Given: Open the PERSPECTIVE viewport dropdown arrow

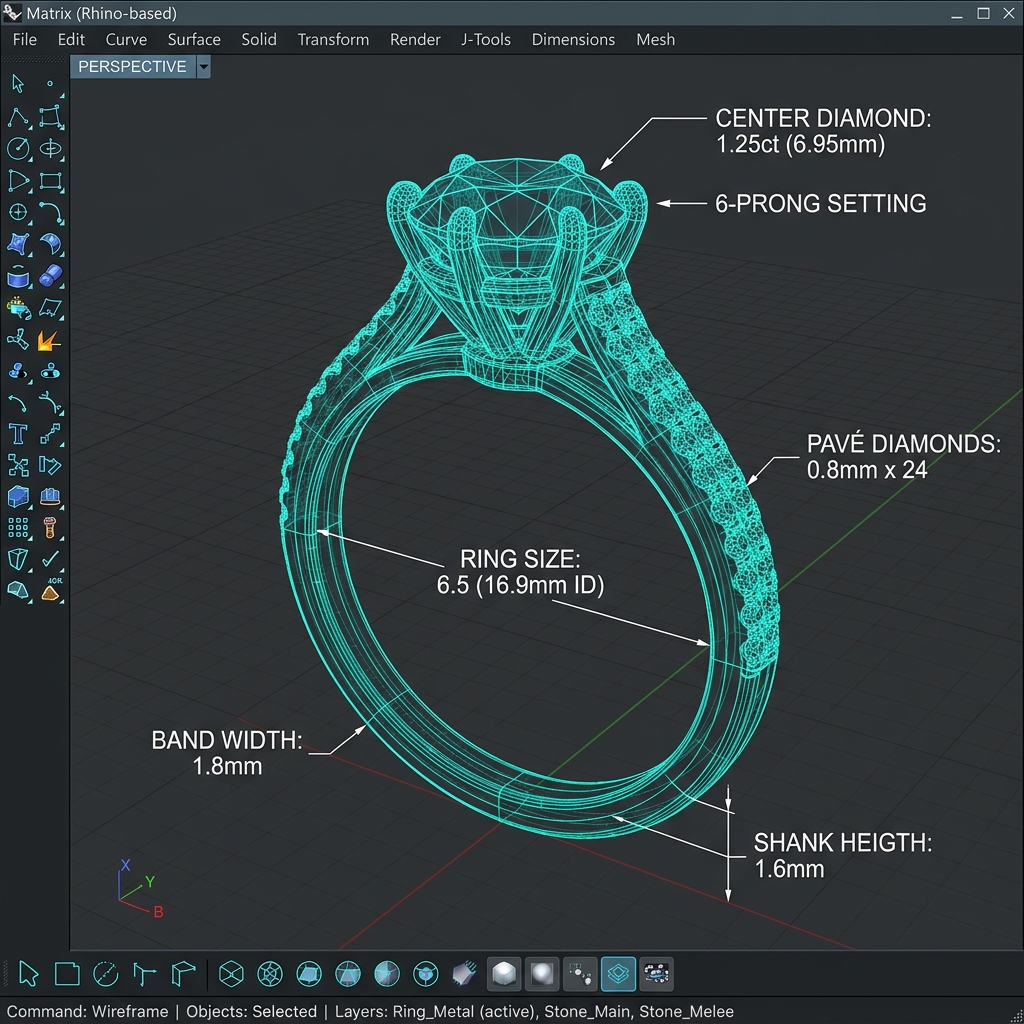Looking at the screenshot, I should (204, 67).
